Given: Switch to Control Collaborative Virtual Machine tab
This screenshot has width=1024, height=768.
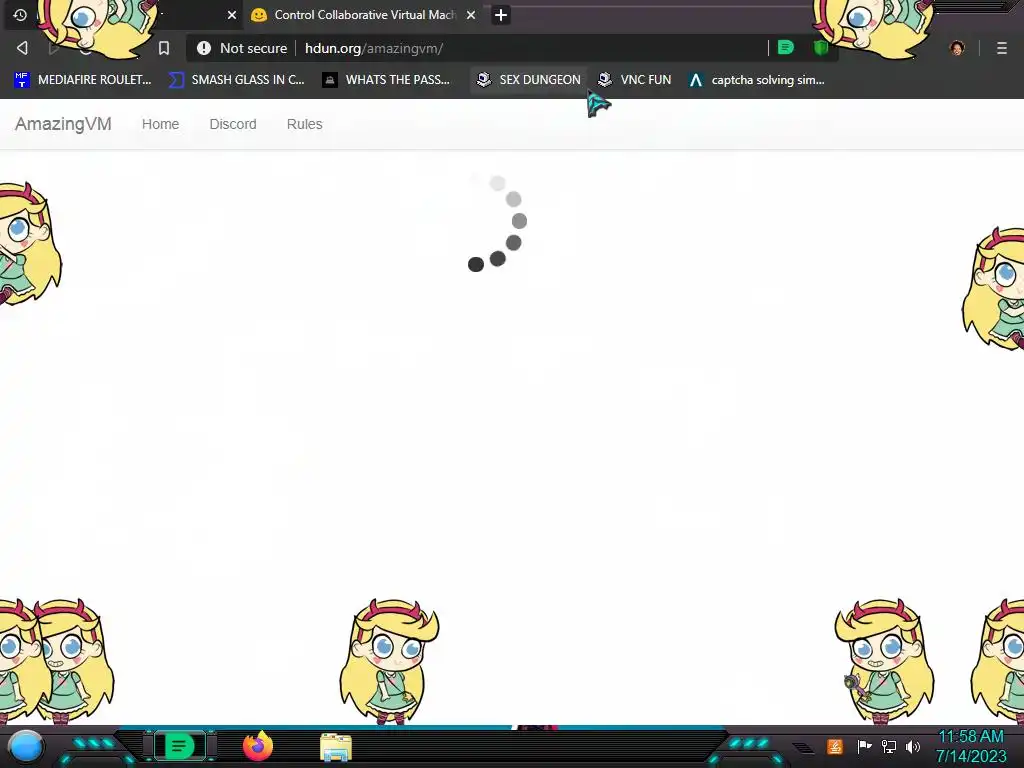Looking at the screenshot, I should point(364,15).
